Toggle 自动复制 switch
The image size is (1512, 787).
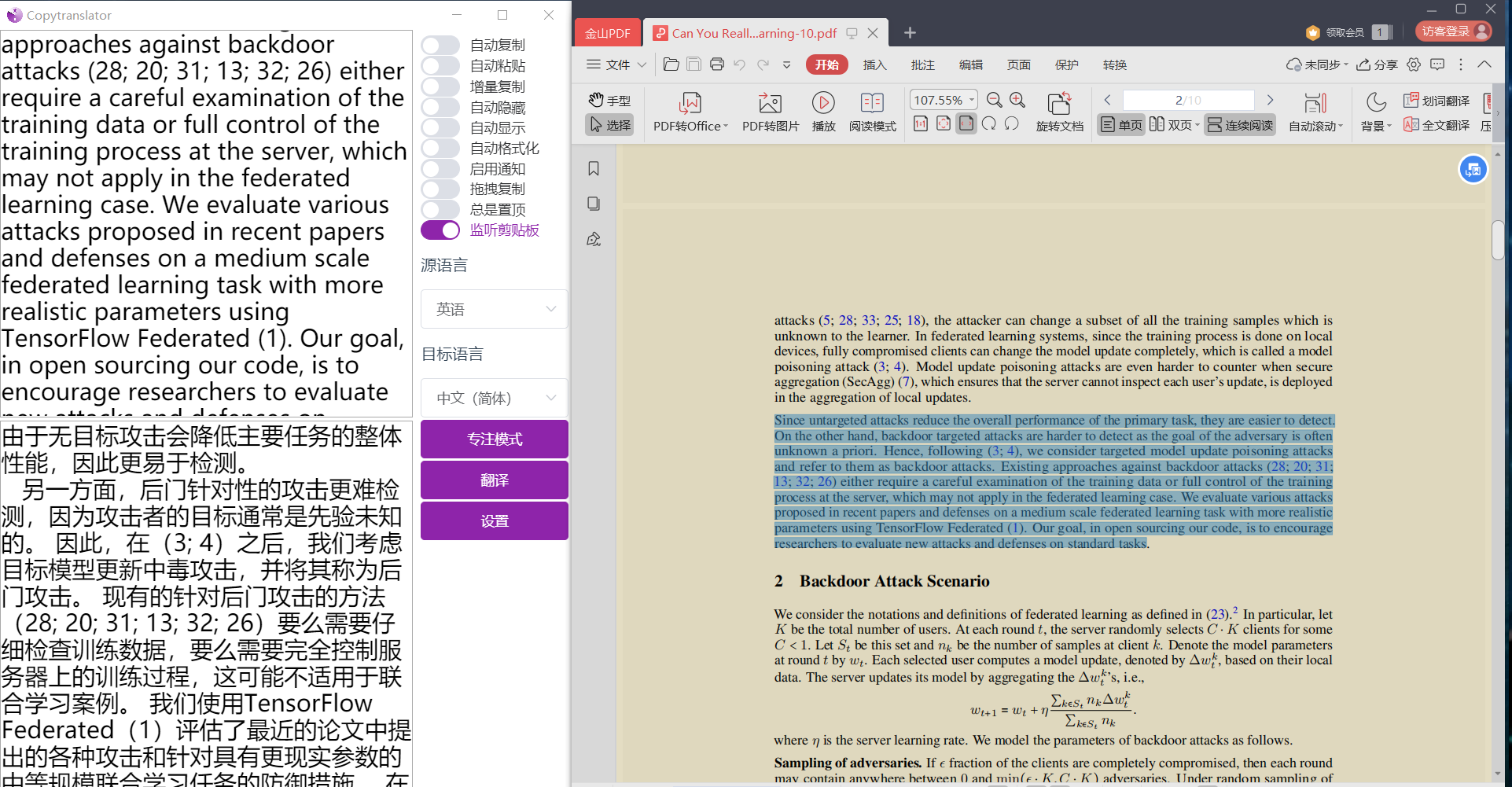pos(440,45)
